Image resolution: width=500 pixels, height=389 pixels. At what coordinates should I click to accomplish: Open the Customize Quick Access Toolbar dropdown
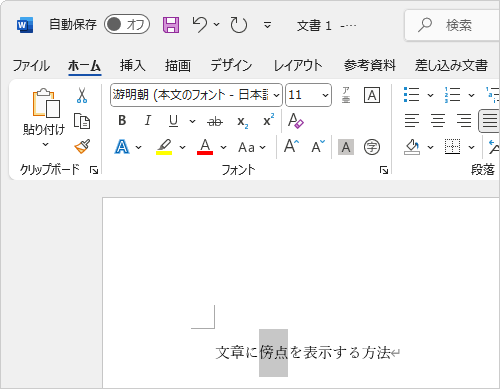pos(267,25)
